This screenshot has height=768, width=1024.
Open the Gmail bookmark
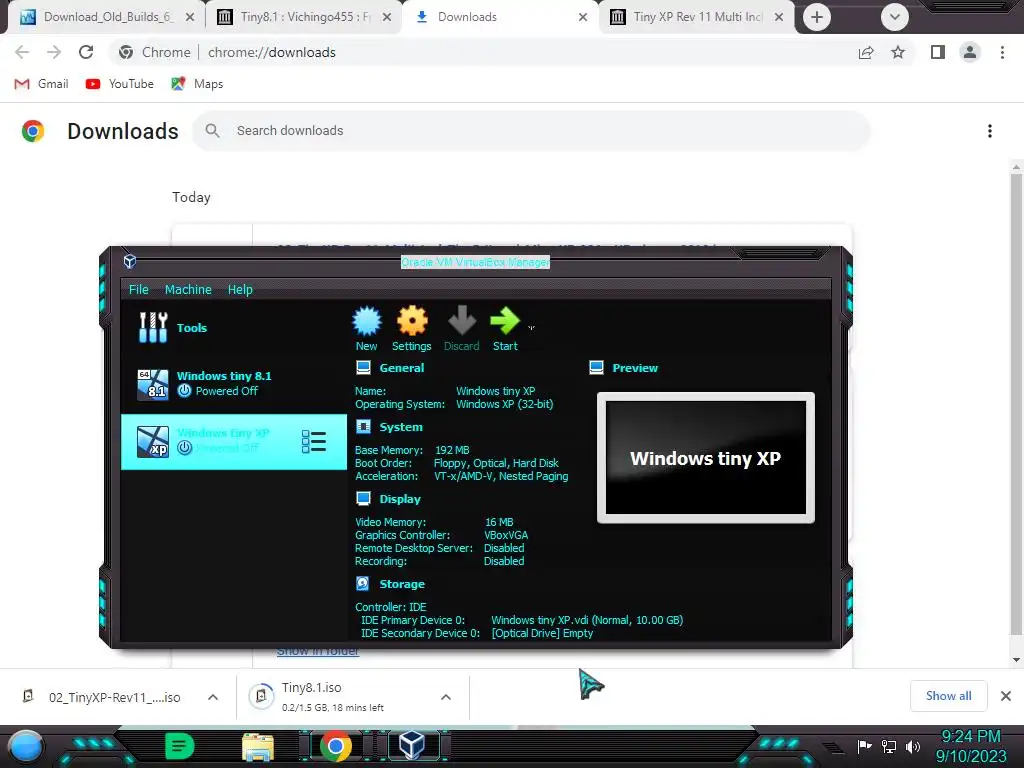click(41, 84)
